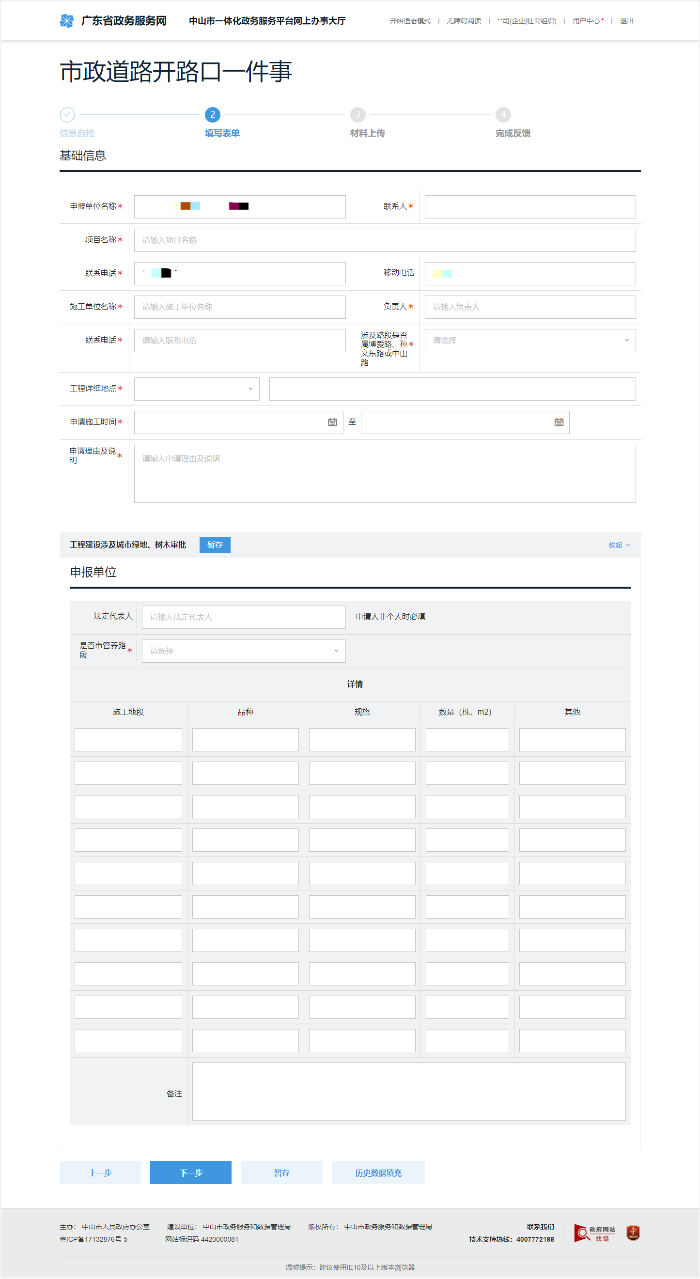Open calendar icon for construction end date
The height and width of the screenshot is (1279, 700).
559,422
